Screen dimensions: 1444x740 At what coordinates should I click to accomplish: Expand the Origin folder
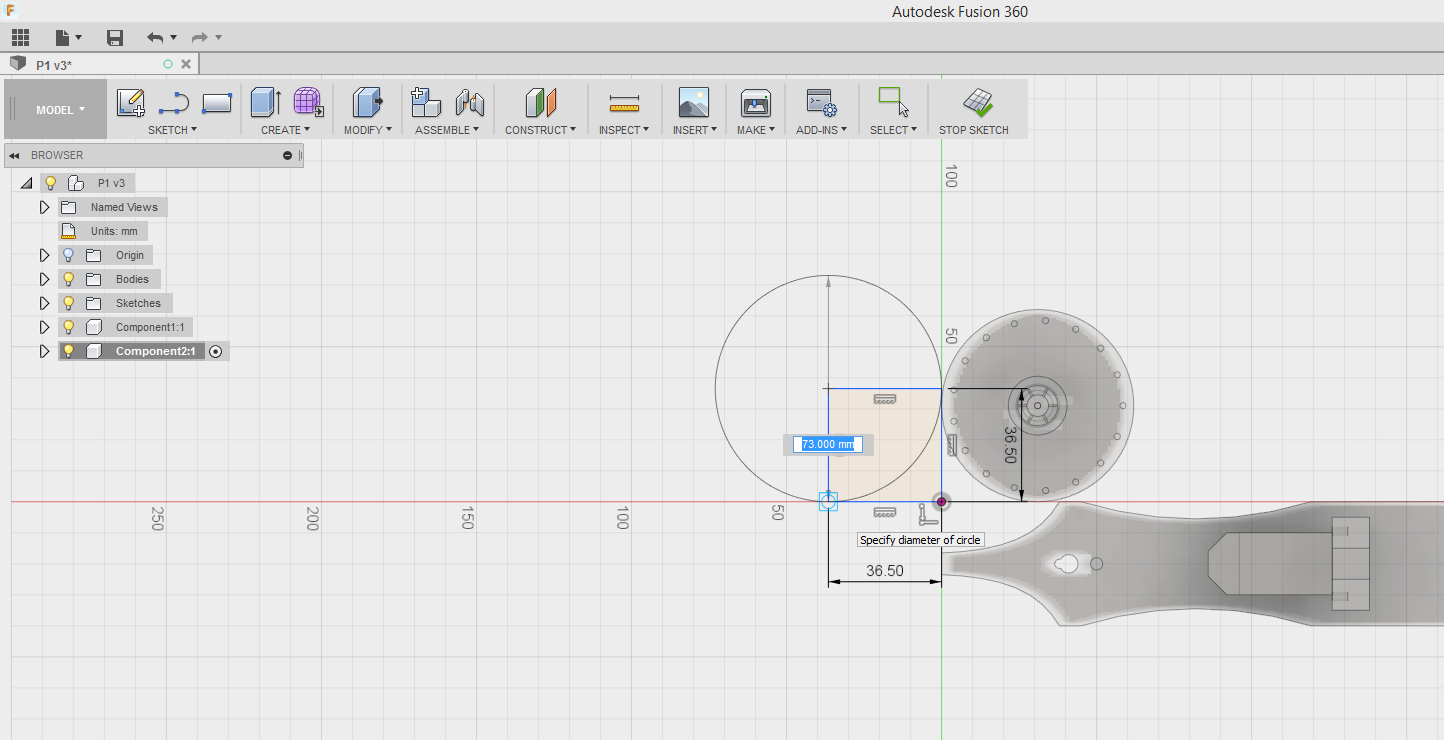click(x=44, y=255)
